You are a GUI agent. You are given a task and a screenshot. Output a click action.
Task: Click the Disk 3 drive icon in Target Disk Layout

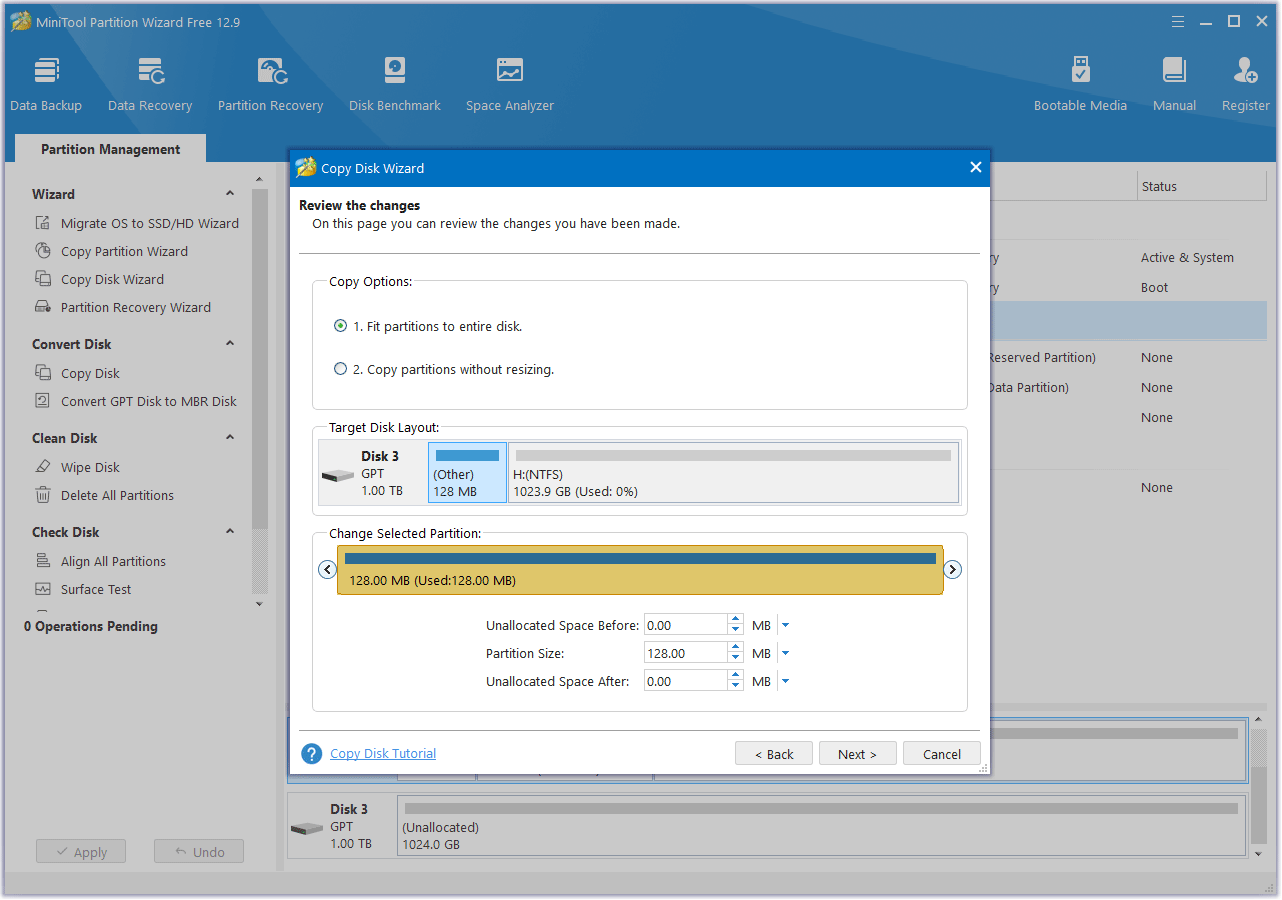tap(337, 476)
